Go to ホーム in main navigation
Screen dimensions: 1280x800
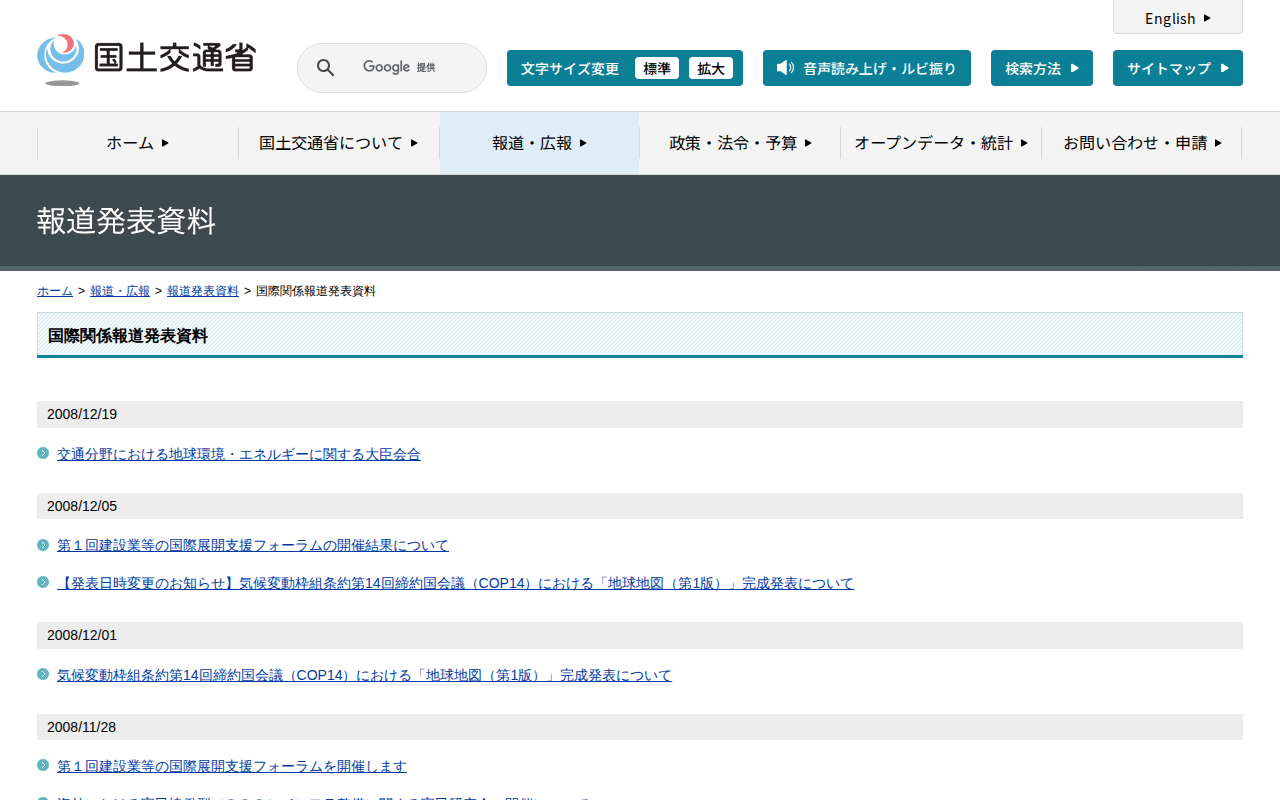138,143
